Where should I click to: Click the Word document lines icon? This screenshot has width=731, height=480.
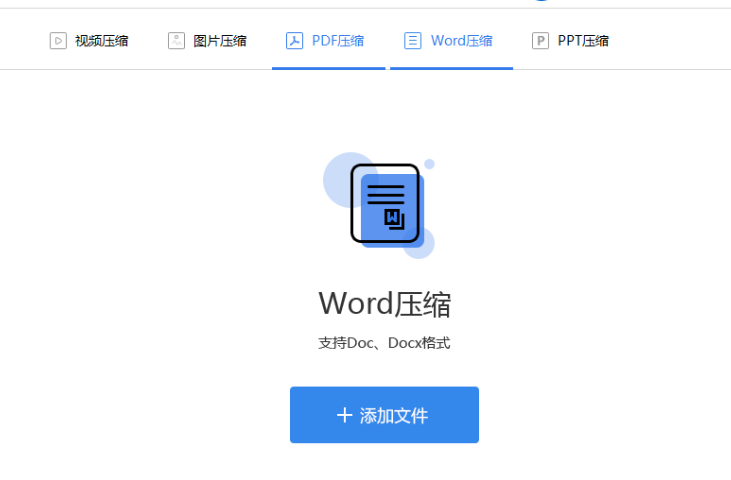(413, 41)
